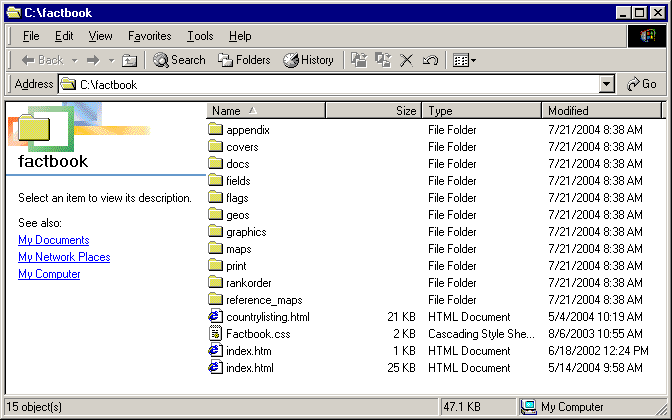Image resolution: width=672 pixels, height=420 pixels.
Task: Click the Address bar path field
Action: pos(330,85)
